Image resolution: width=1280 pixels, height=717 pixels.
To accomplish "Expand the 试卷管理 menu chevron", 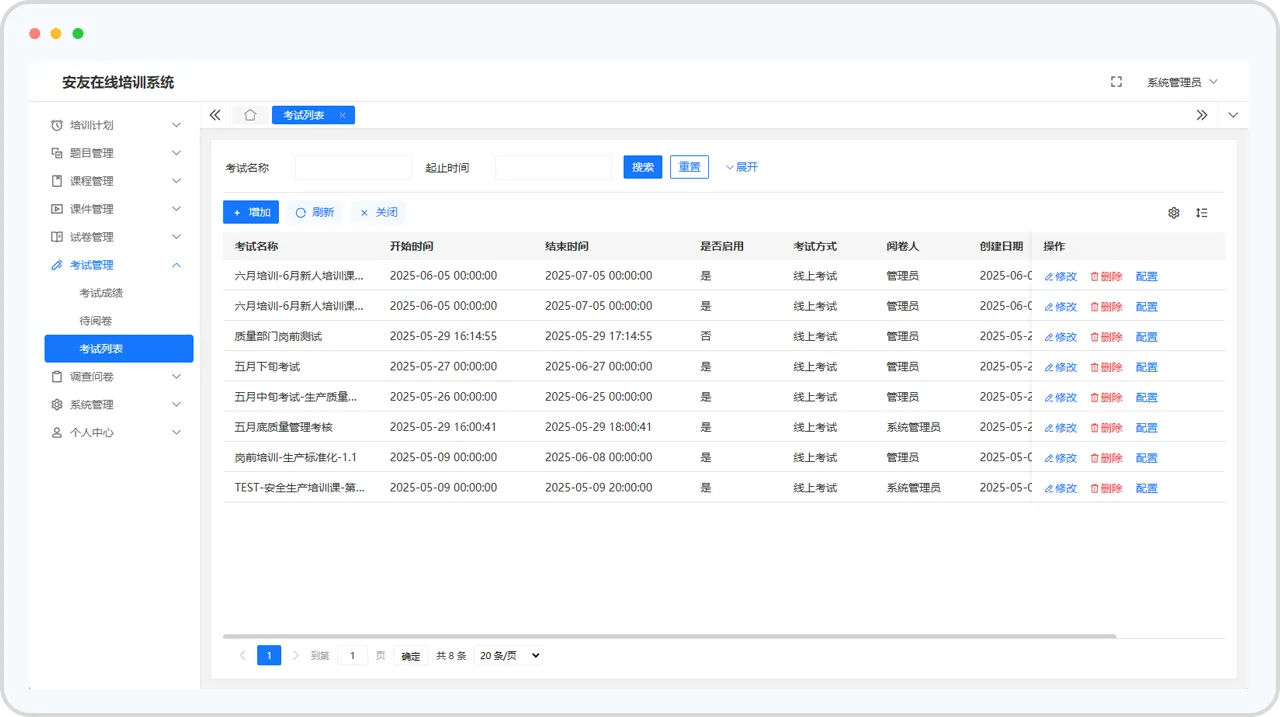I will [177, 237].
